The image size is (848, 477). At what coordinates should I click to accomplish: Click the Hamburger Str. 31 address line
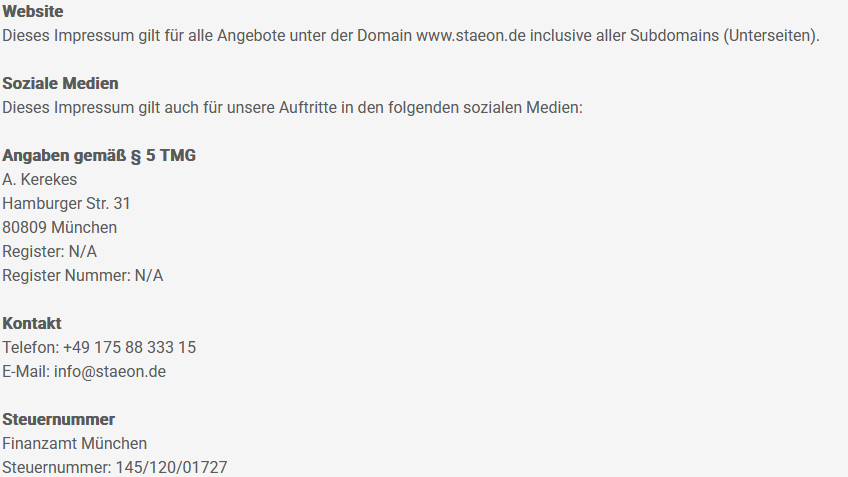coord(67,204)
